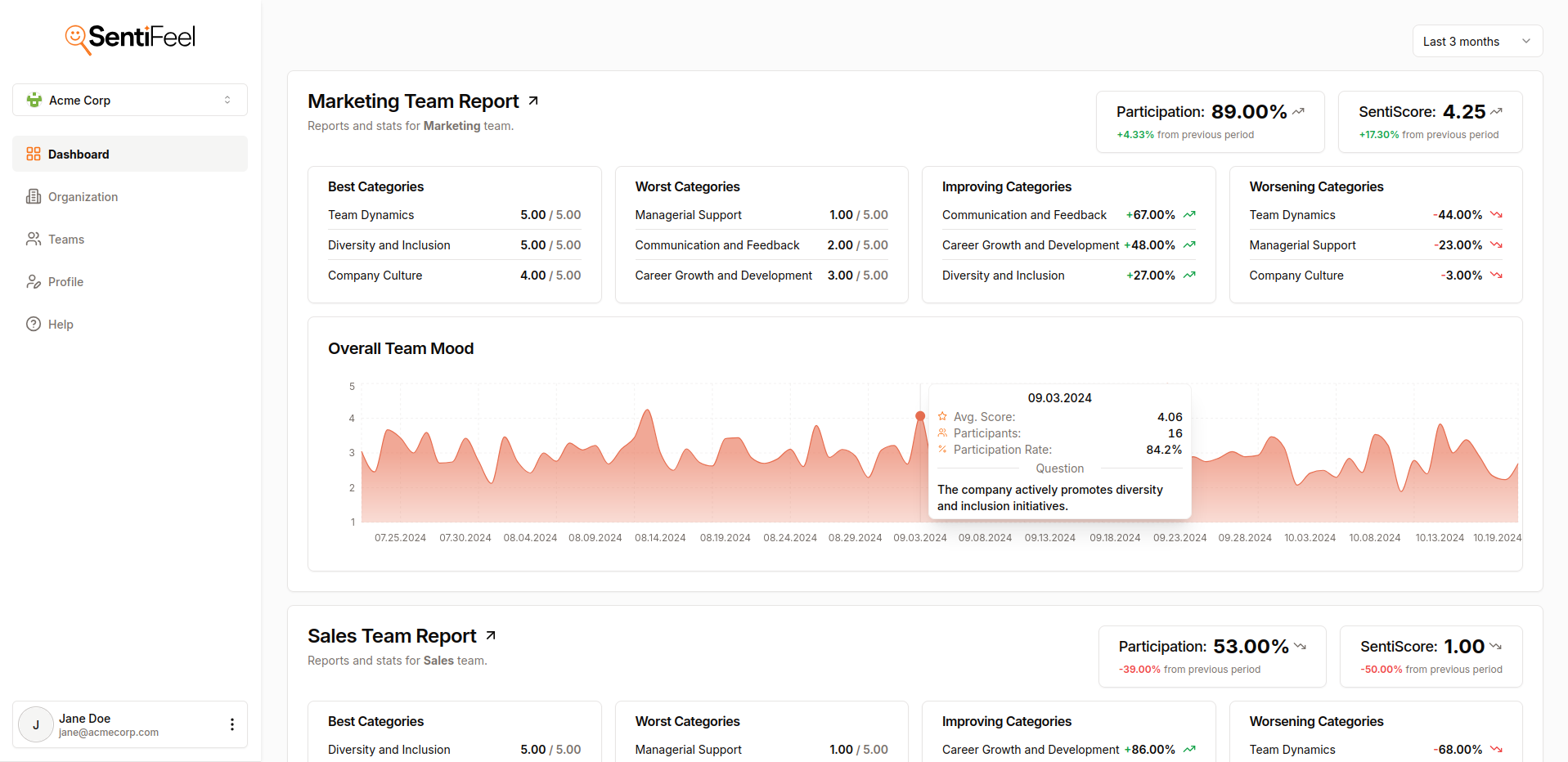Click trend icon next to Participation 89.00%
This screenshot has height=762, width=1568.
point(1298,111)
